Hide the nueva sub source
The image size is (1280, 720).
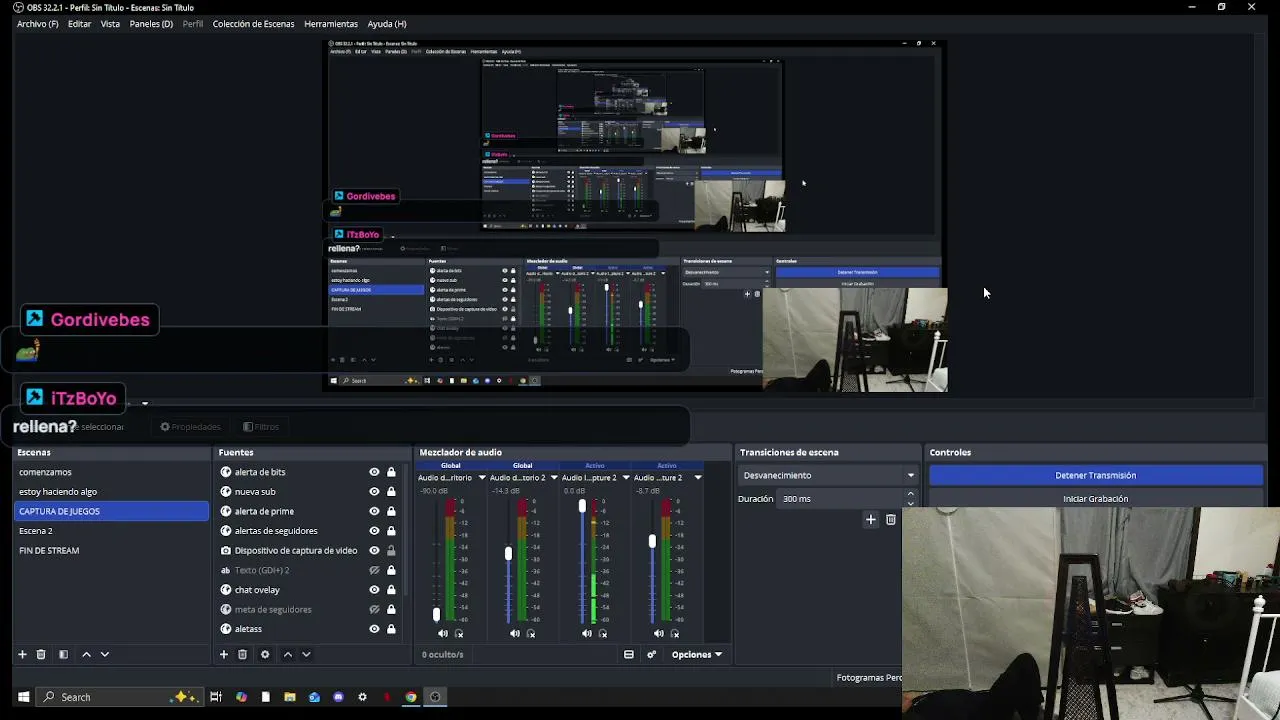(x=374, y=492)
